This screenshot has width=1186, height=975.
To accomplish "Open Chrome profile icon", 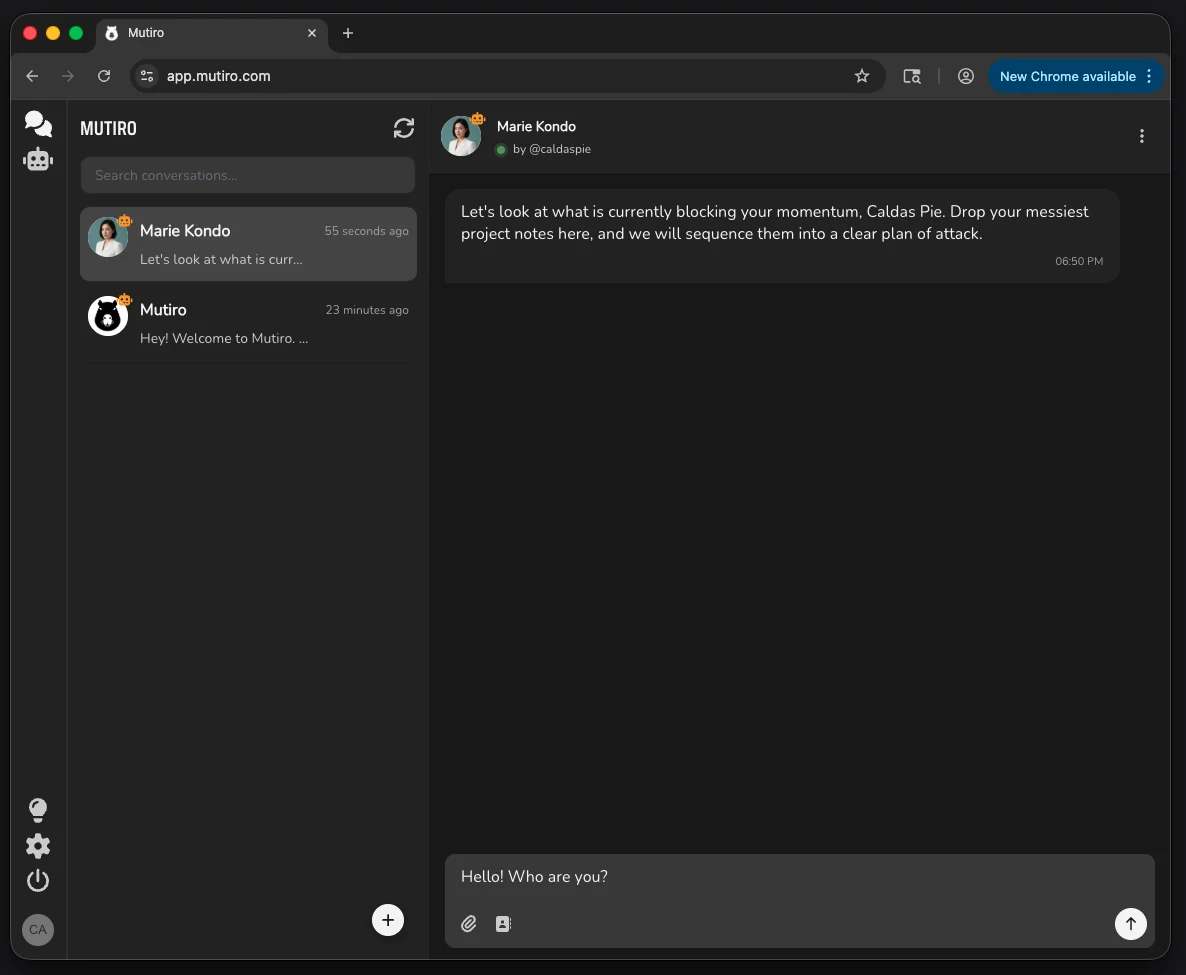I will [966, 76].
